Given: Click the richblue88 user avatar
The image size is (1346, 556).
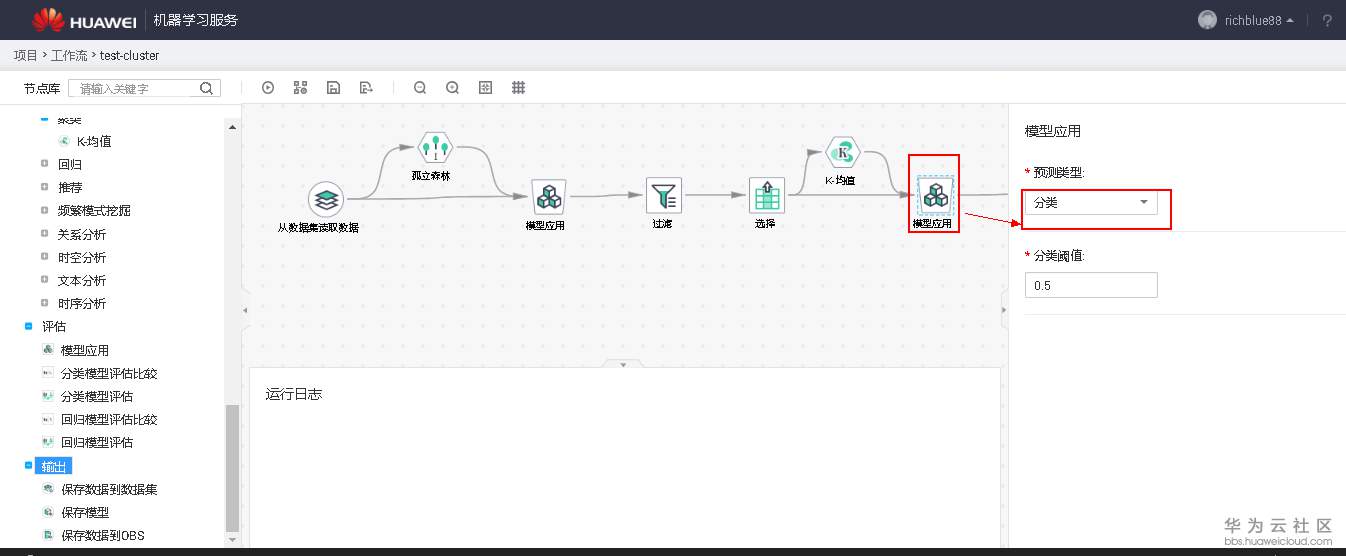Looking at the screenshot, I should [1208, 20].
